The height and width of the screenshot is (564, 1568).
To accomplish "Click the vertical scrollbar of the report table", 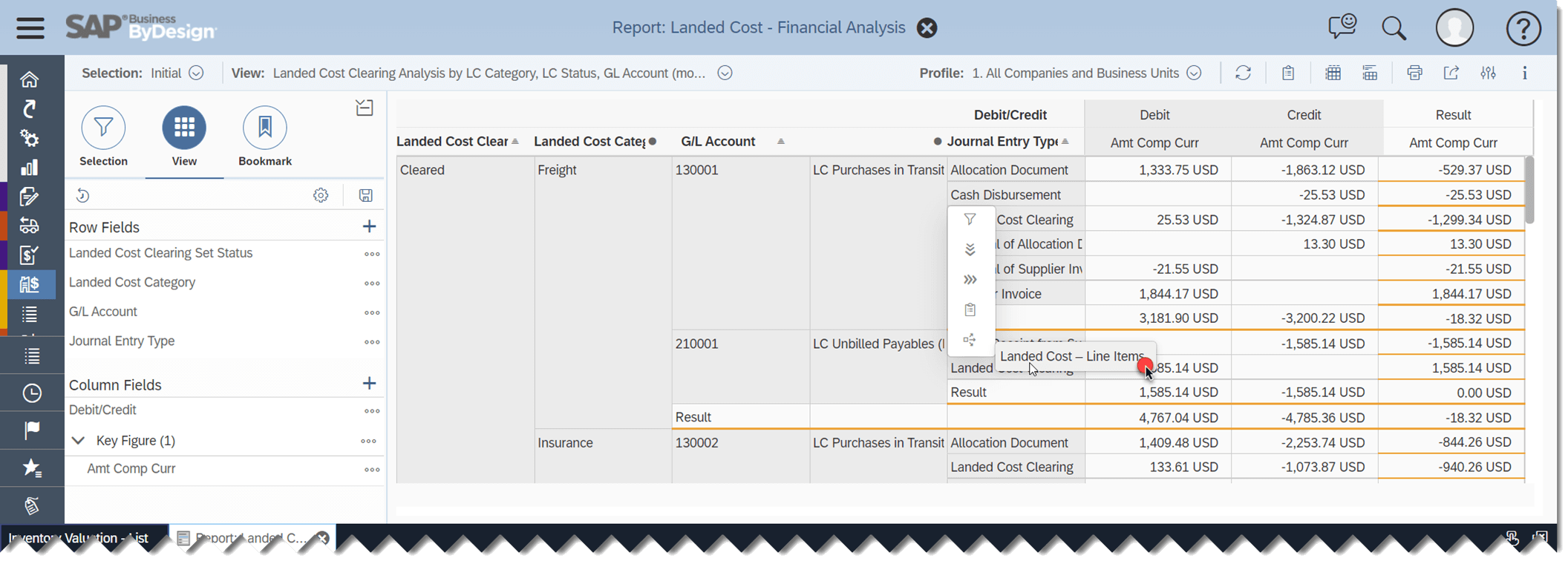I will pos(1529,190).
